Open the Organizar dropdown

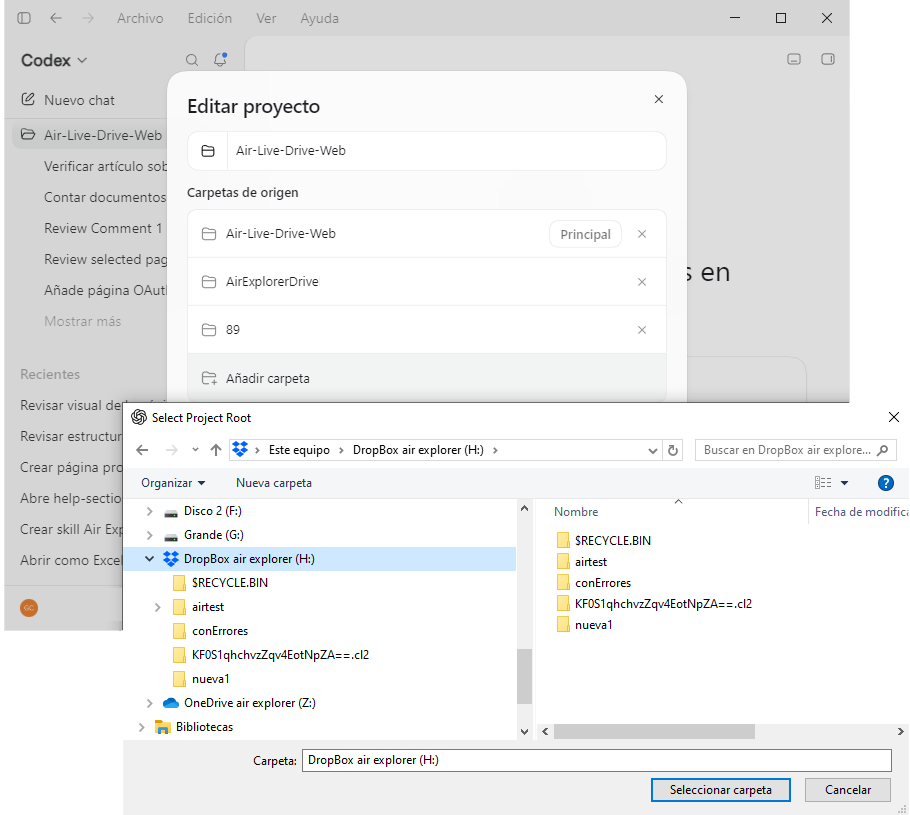coord(173,483)
